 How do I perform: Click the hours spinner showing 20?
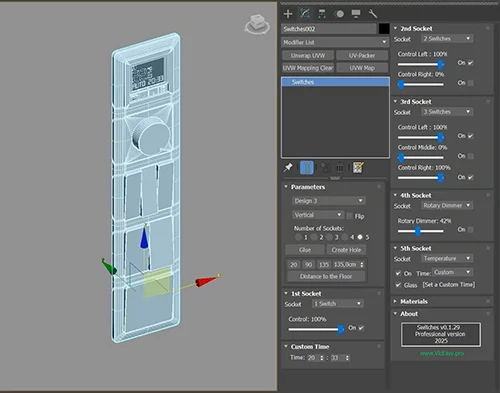pyautogui.click(x=315, y=358)
